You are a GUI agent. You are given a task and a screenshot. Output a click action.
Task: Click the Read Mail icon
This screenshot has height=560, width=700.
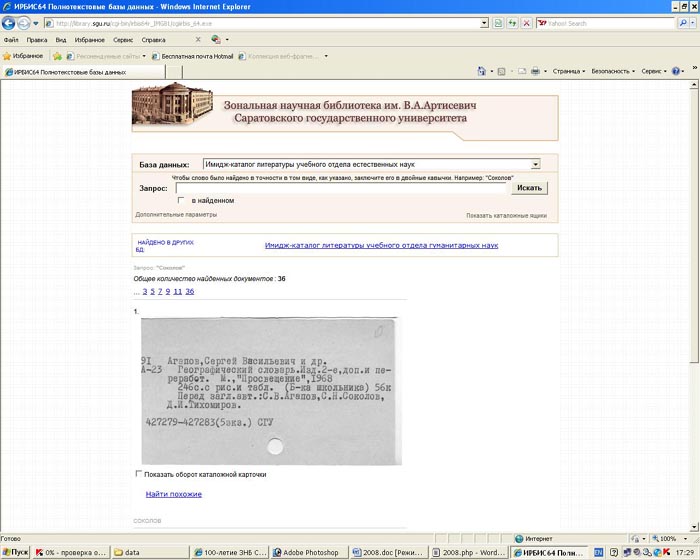tap(522, 71)
